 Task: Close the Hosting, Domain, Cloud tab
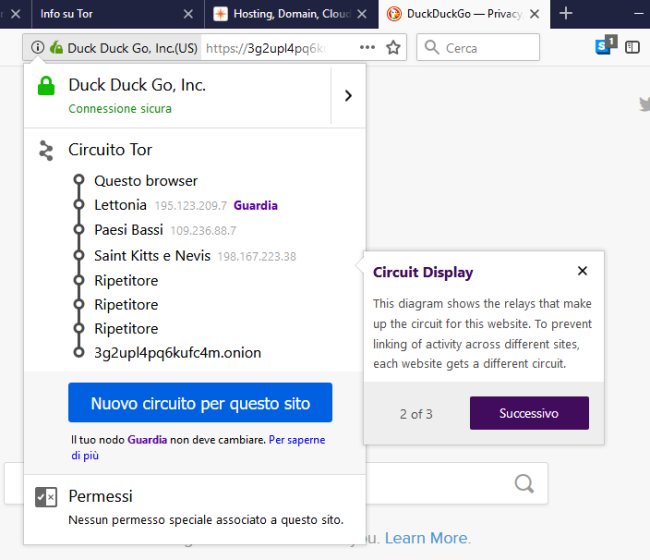(x=362, y=14)
